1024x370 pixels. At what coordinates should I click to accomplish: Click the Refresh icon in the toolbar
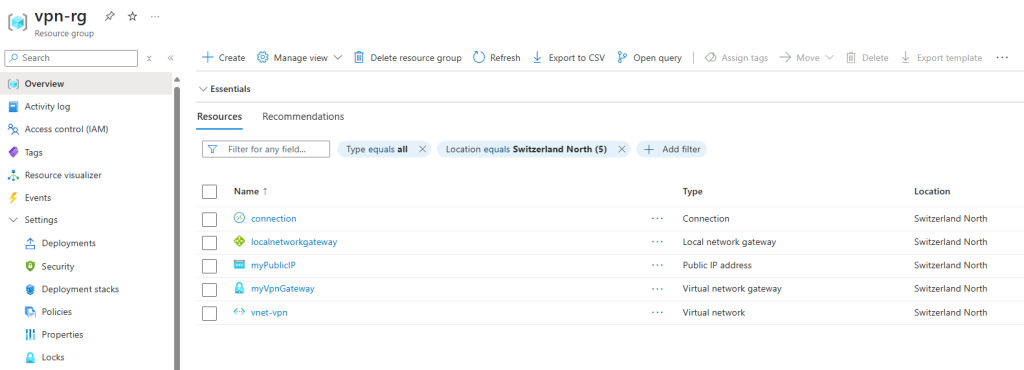point(479,57)
